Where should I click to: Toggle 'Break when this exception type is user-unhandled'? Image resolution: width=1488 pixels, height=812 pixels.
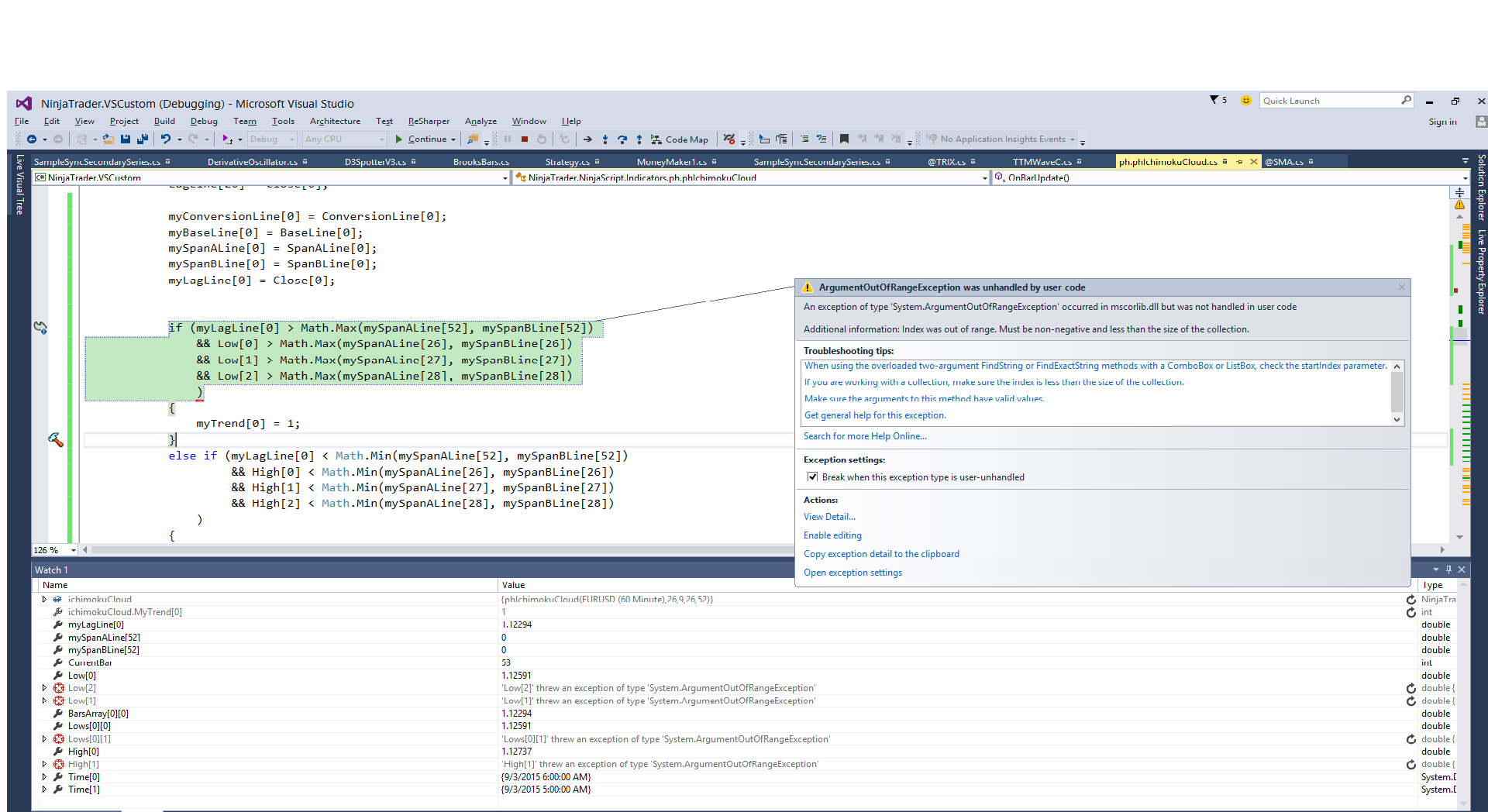[812, 477]
